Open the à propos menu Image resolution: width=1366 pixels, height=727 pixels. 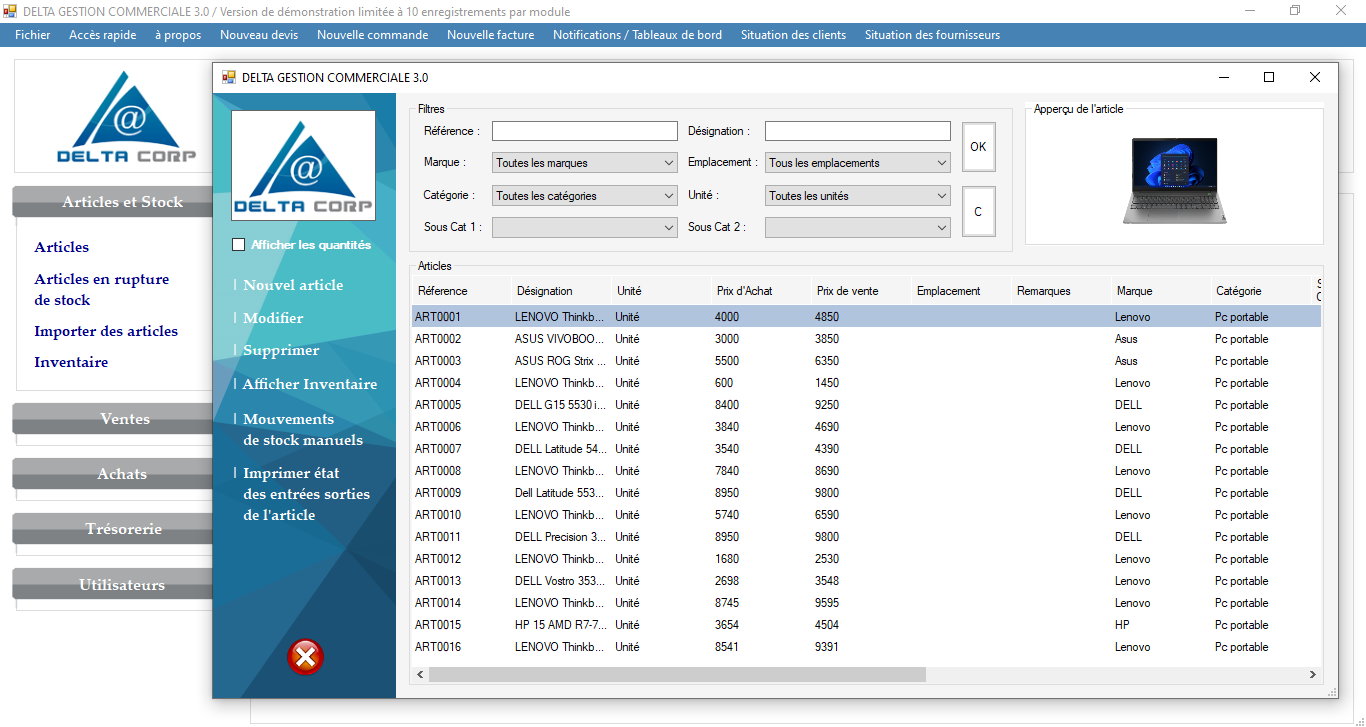click(178, 35)
